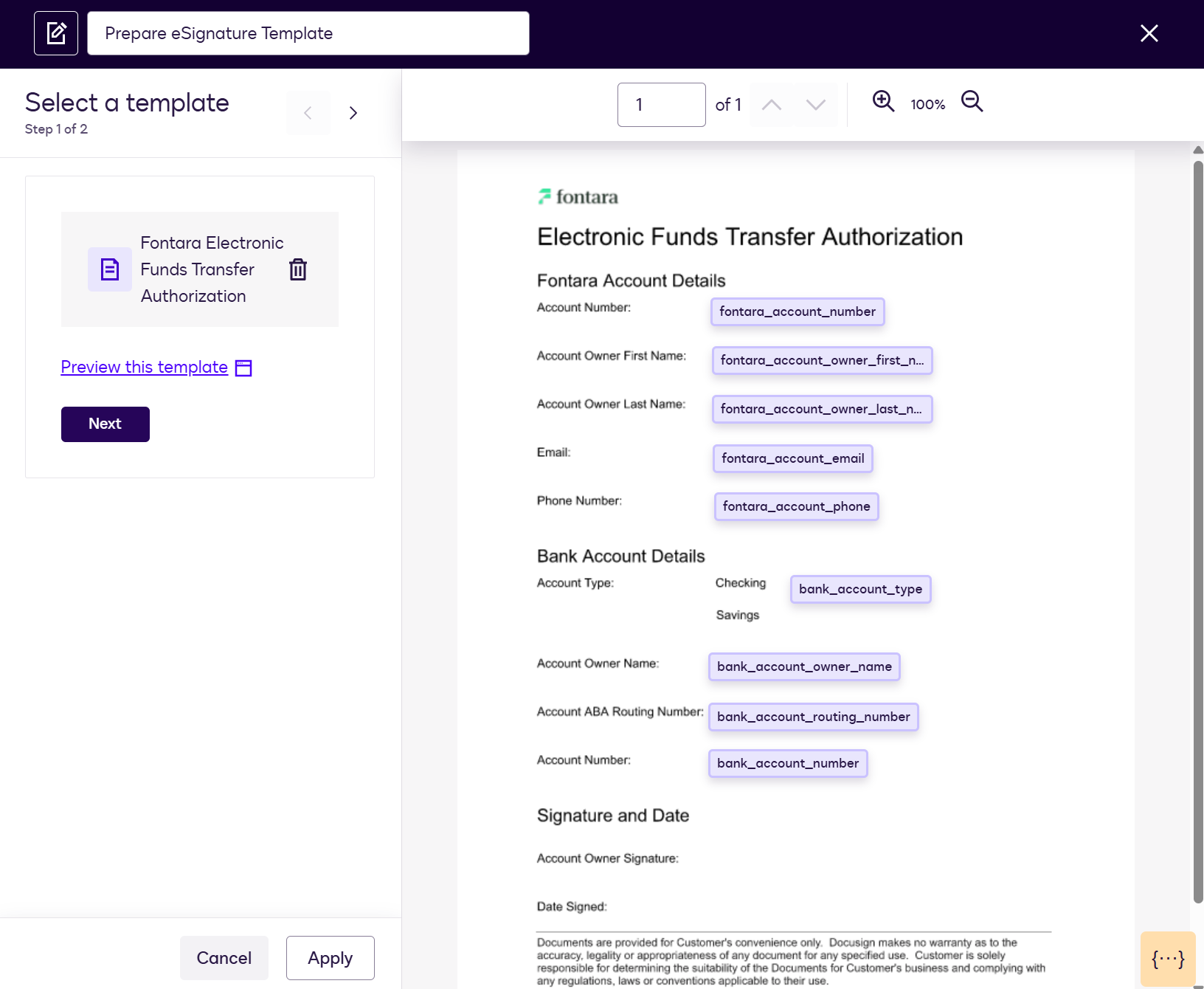Open the merge fields braces button
Viewport: 1204px width, 989px height.
click(1168, 959)
